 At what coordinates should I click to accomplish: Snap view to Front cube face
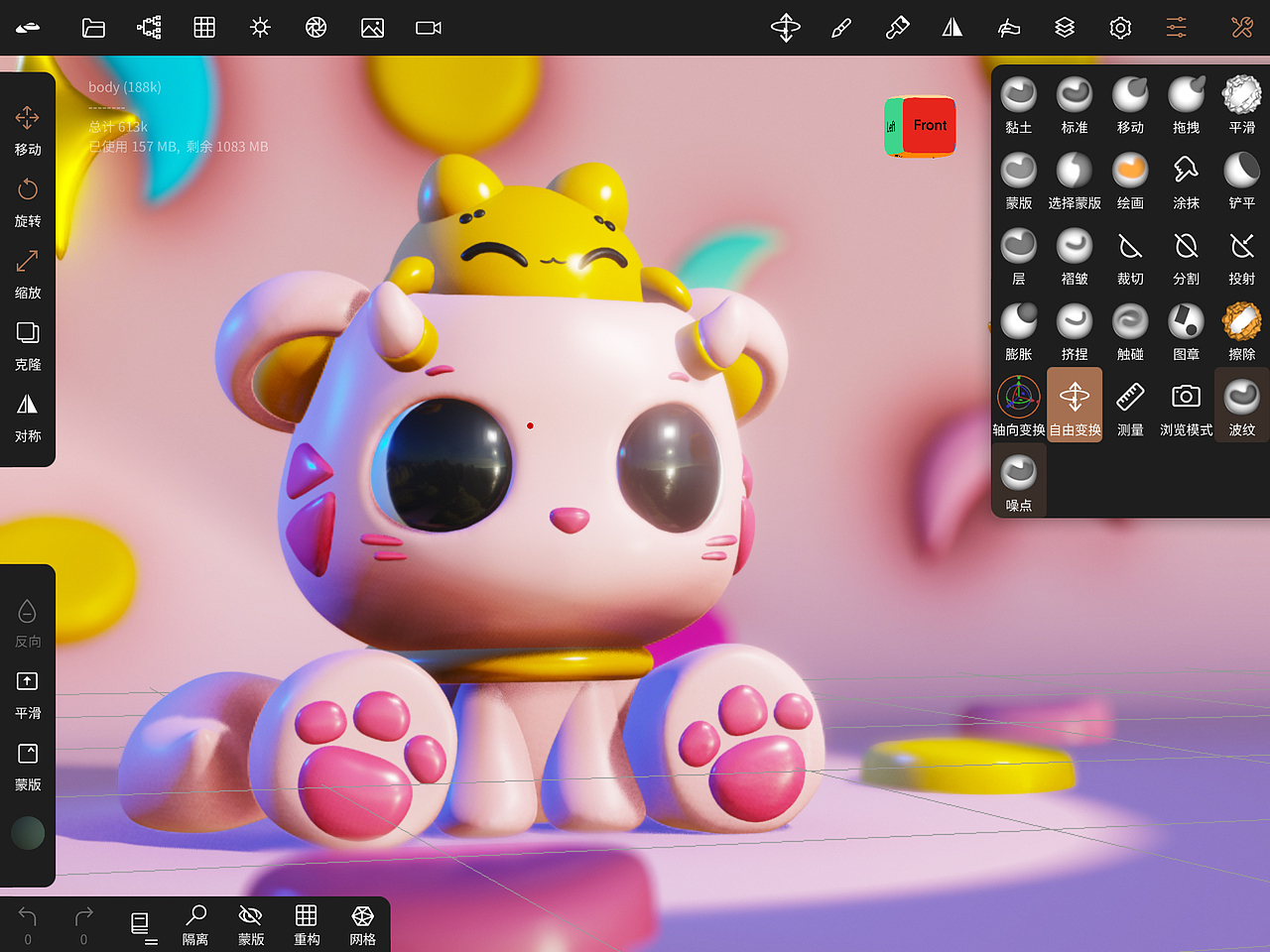(930, 125)
